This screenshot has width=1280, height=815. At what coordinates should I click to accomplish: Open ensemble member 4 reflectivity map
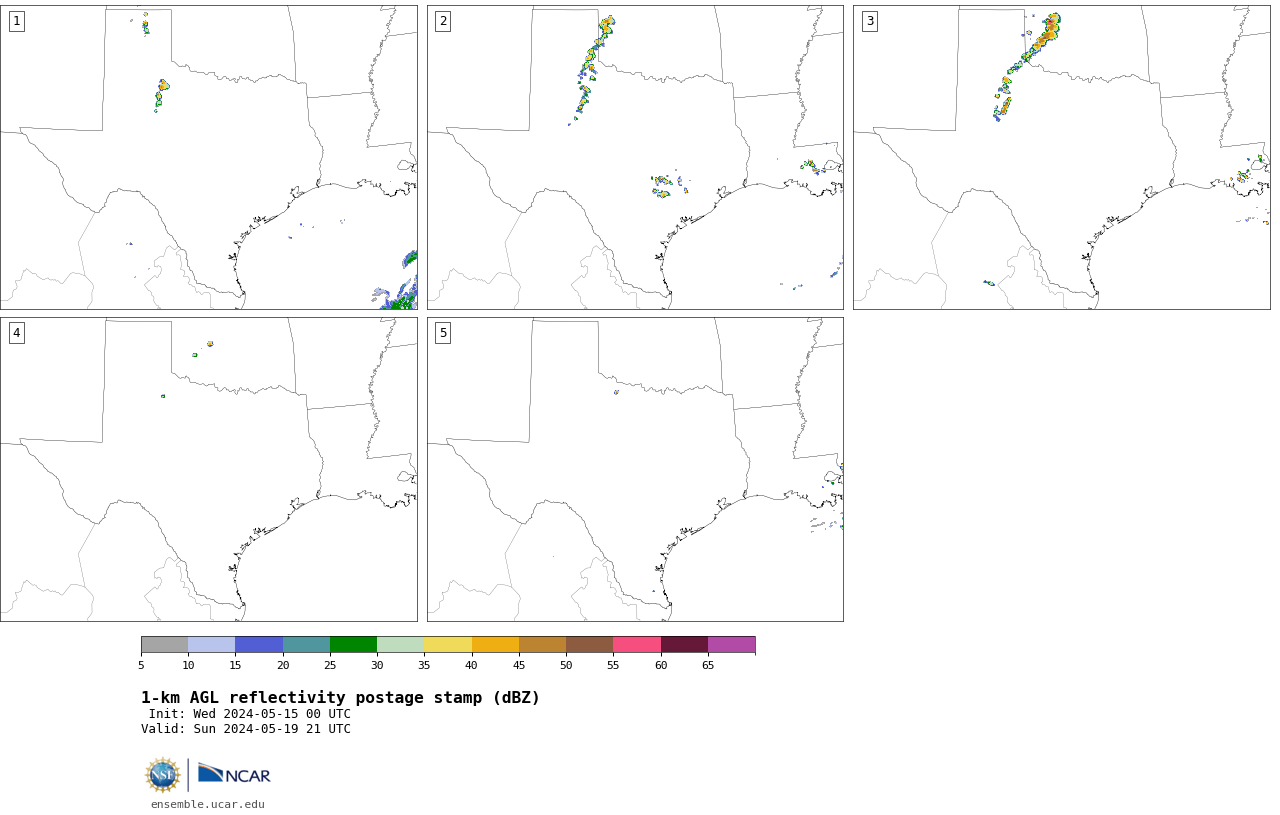coord(209,469)
